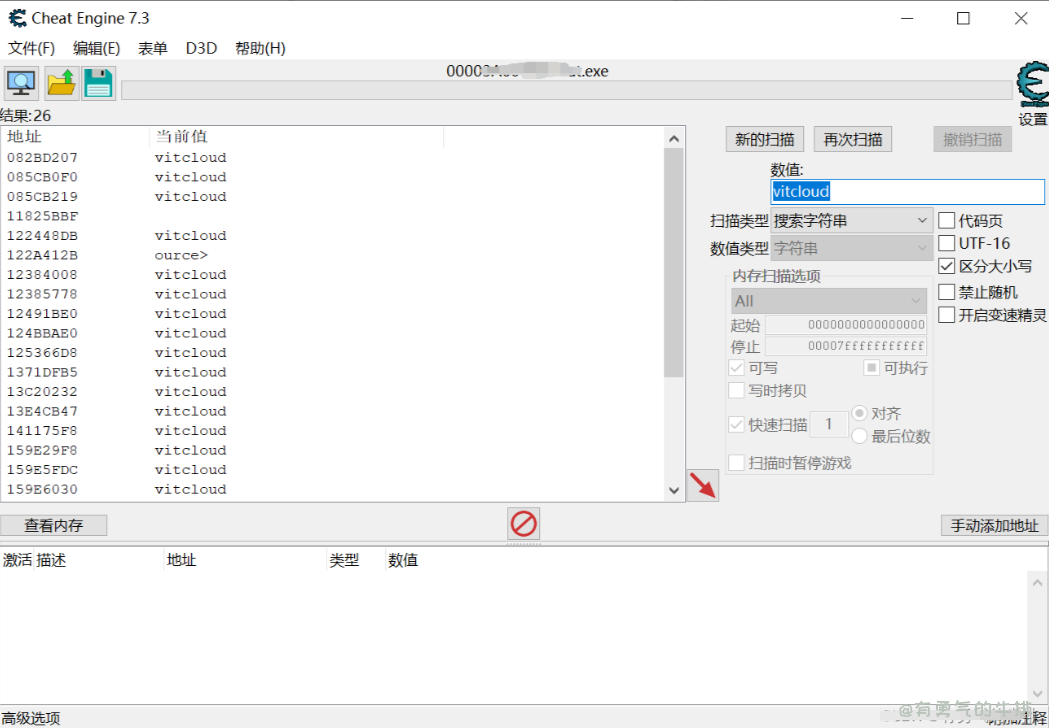
Task: Click the Cheat Engine title bar icon
Action: click(17, 18)
